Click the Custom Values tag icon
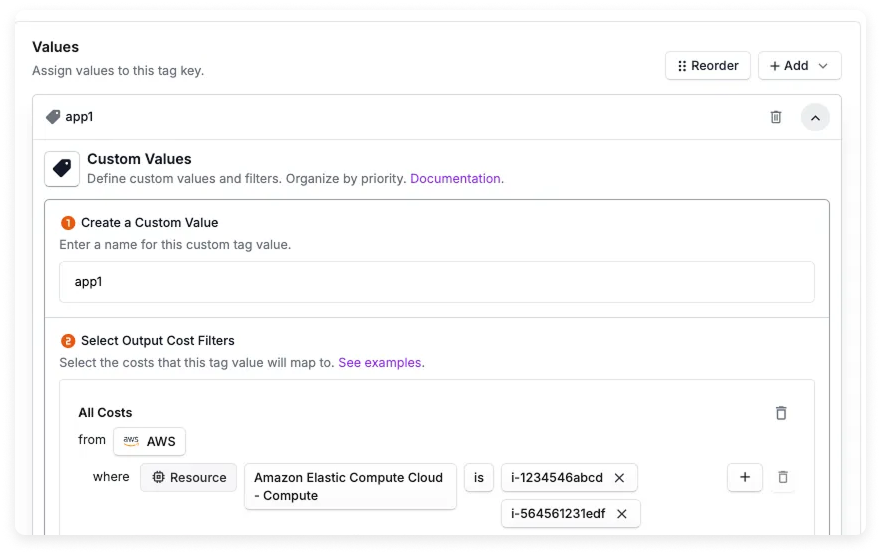 62,169
